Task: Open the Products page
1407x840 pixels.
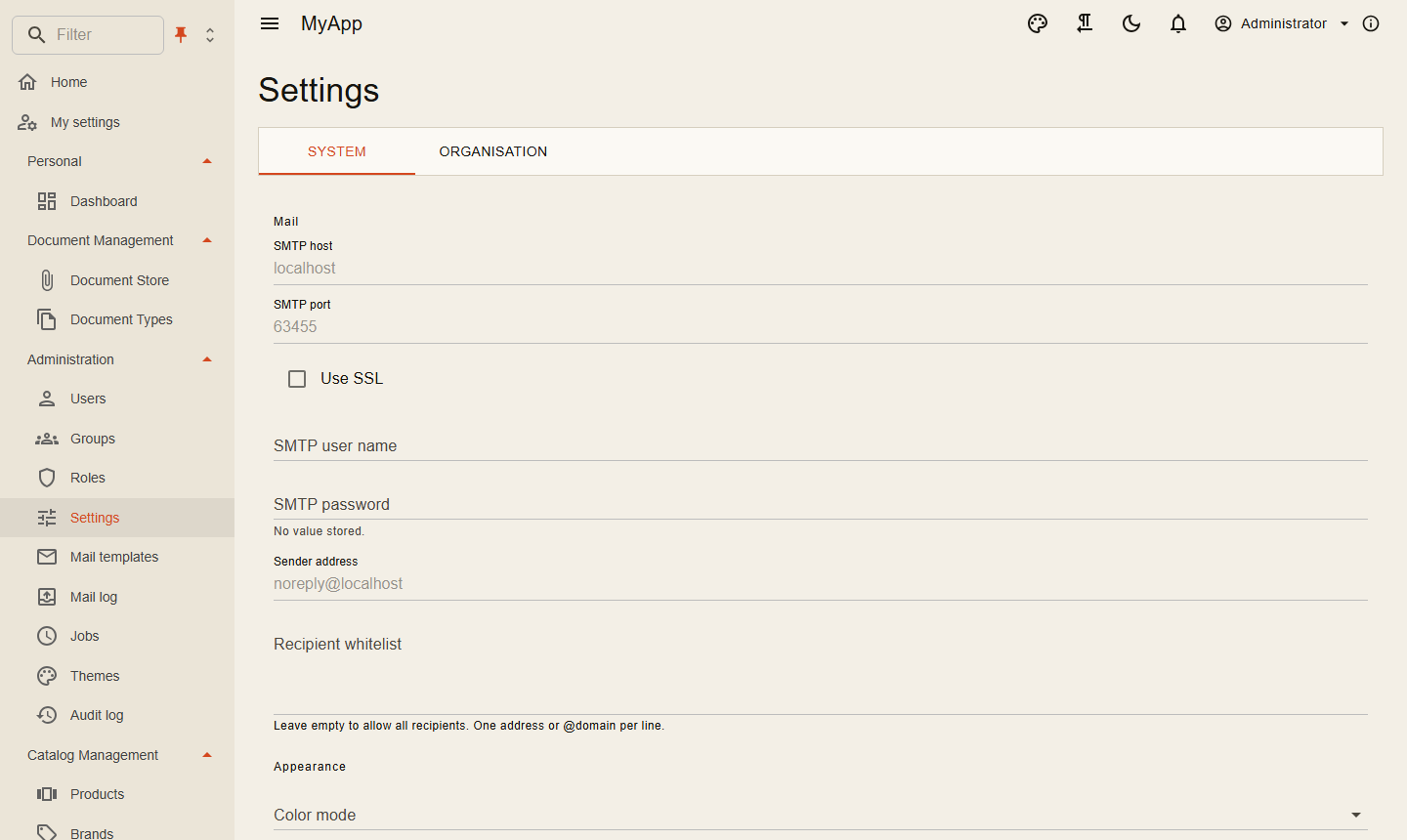Action: tap(117, 794)
